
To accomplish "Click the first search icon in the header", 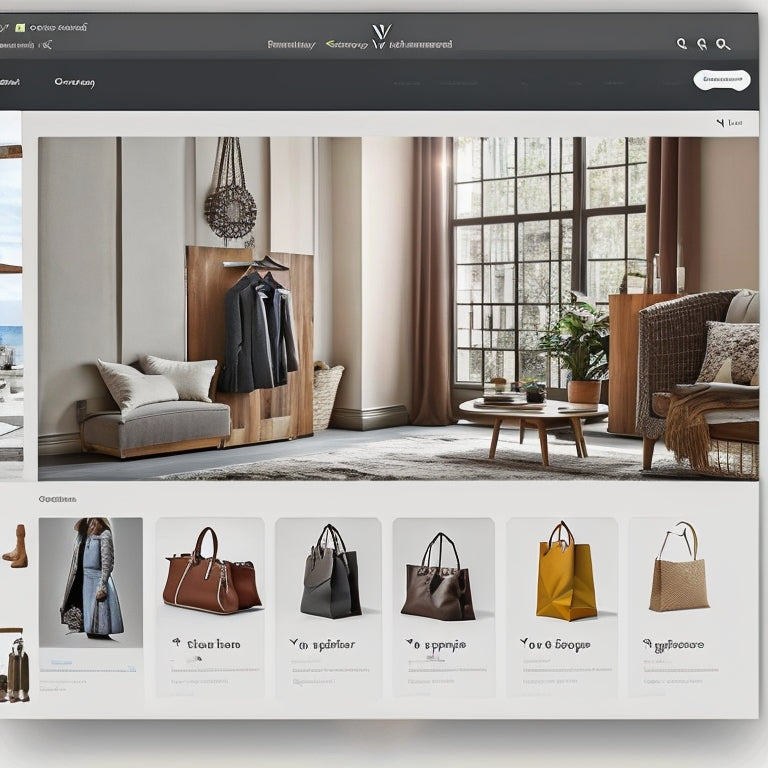I will [x=682, y=44].
